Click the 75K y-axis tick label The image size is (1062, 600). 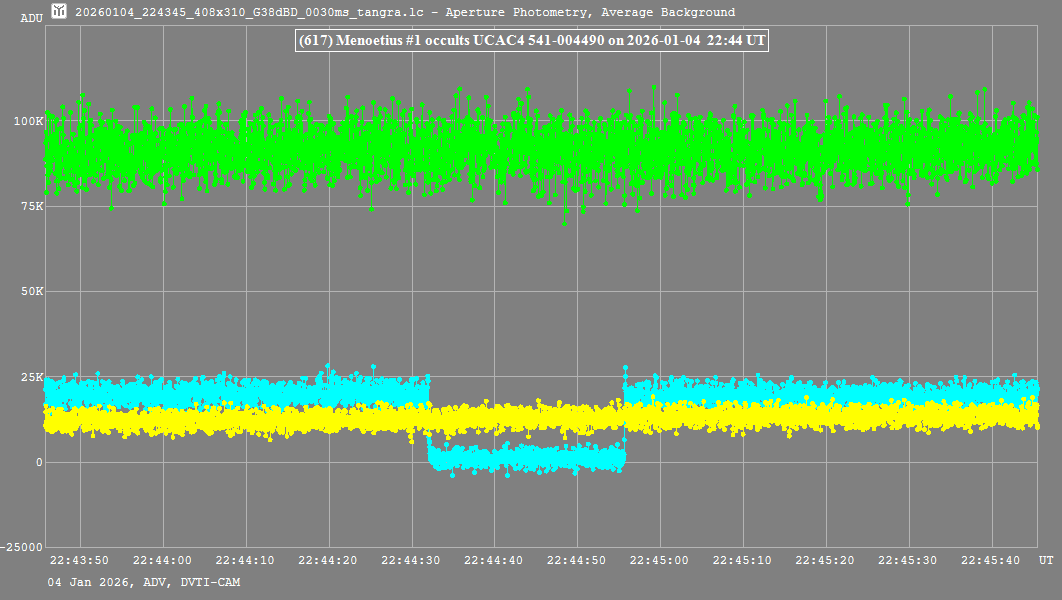(30, 206)
